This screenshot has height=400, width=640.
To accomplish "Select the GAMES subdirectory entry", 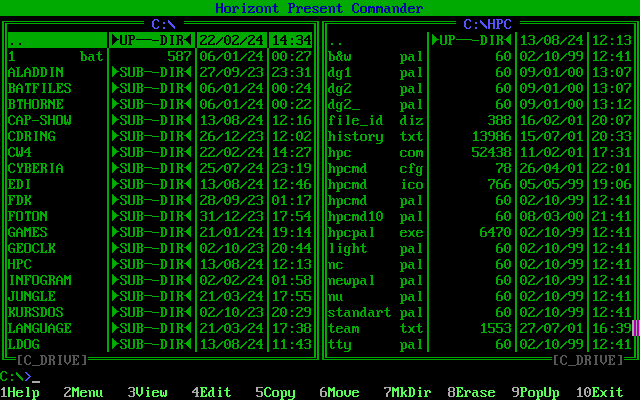I will 28,232.
